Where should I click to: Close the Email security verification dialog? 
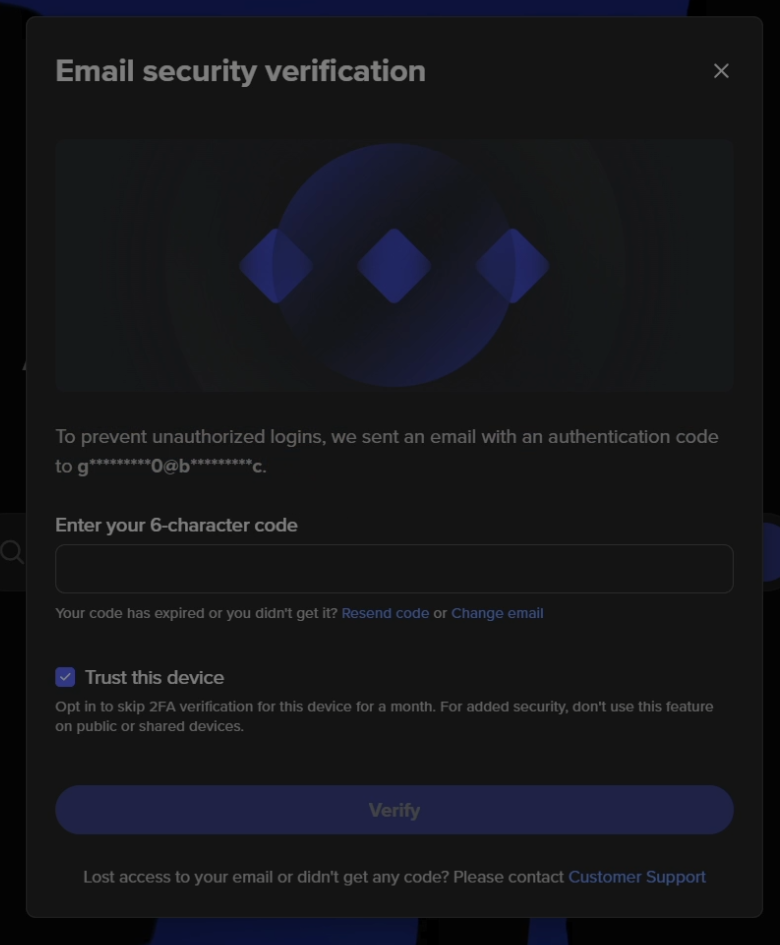721,71
